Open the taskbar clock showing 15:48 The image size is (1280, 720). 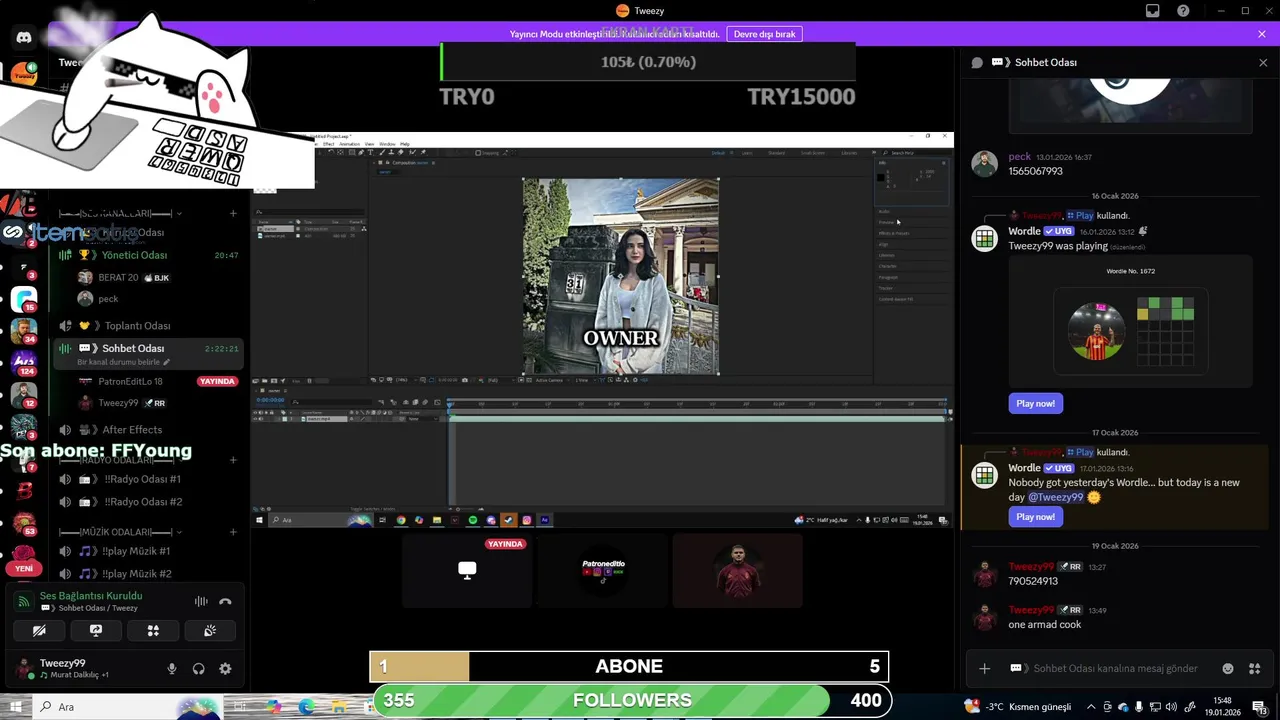pyautogui.click(x=1221, y=706)
